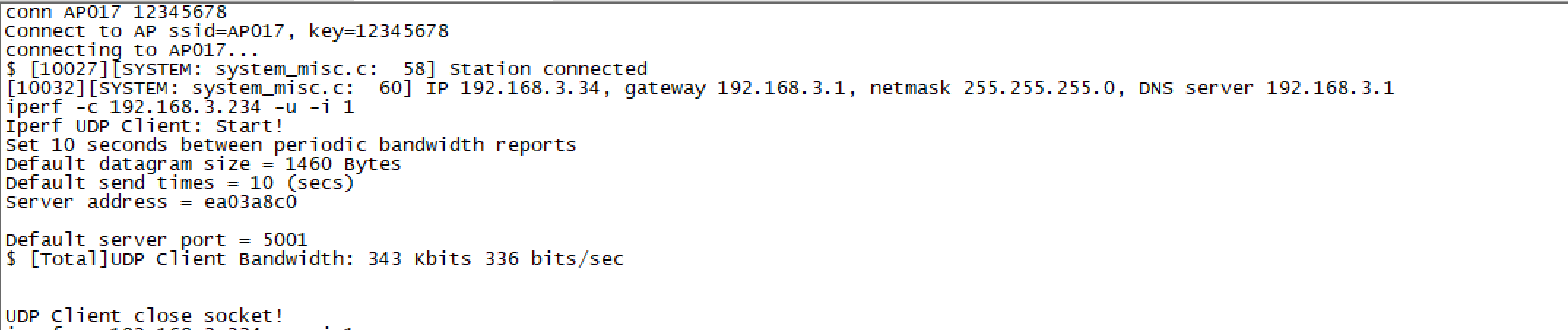Click the gateway 192.168.3.1 value
1568x330 pixels.
tap(781, 88)
